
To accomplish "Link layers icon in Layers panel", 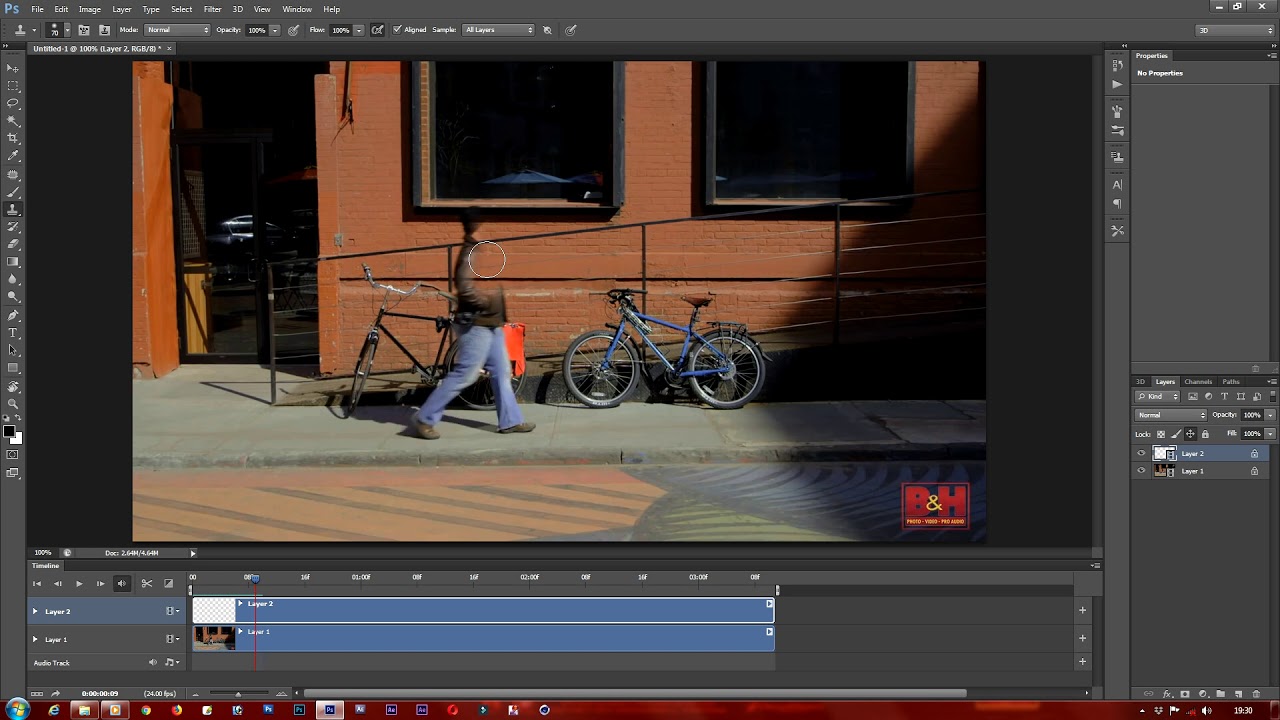I will pos(1149,694).
